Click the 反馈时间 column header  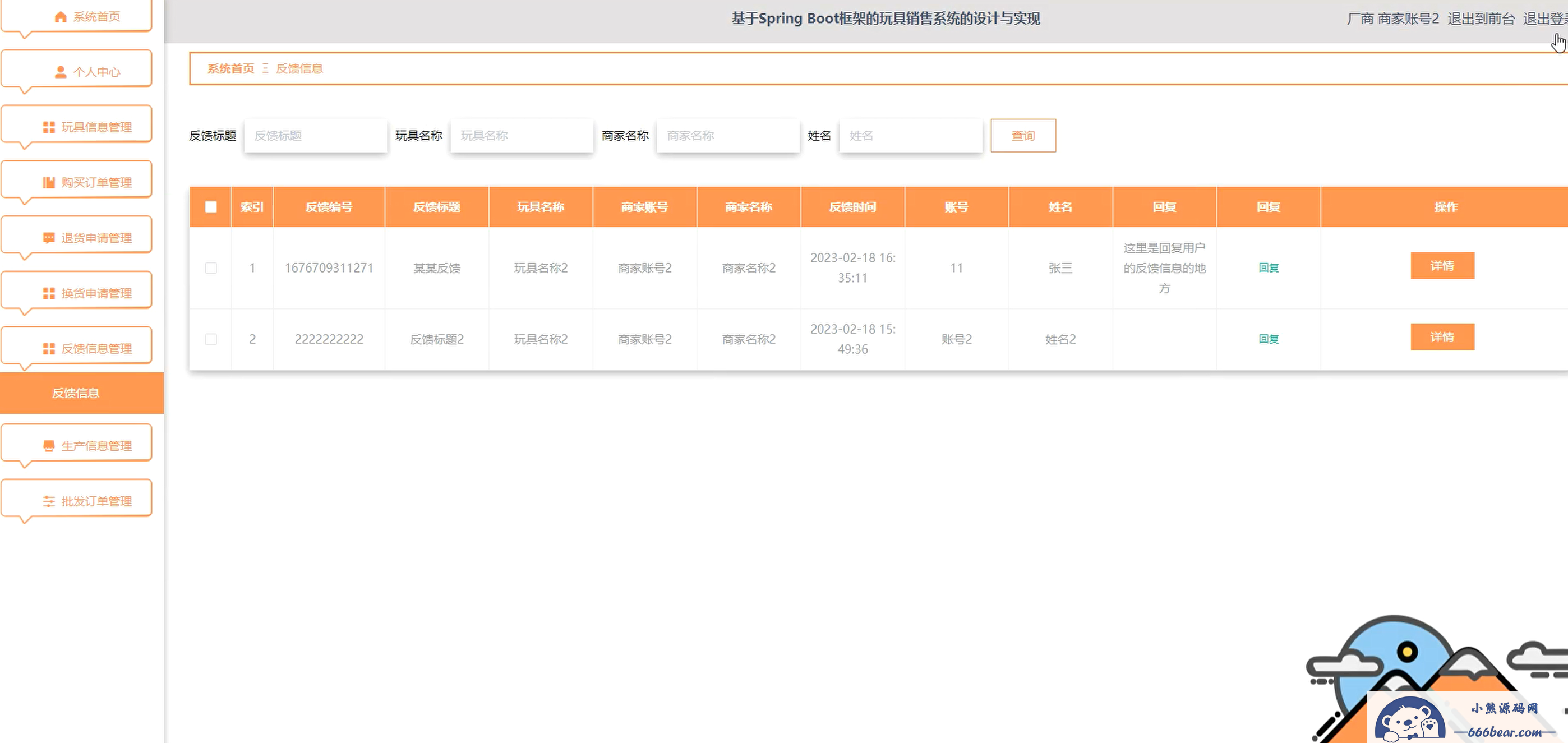point(852,207)
